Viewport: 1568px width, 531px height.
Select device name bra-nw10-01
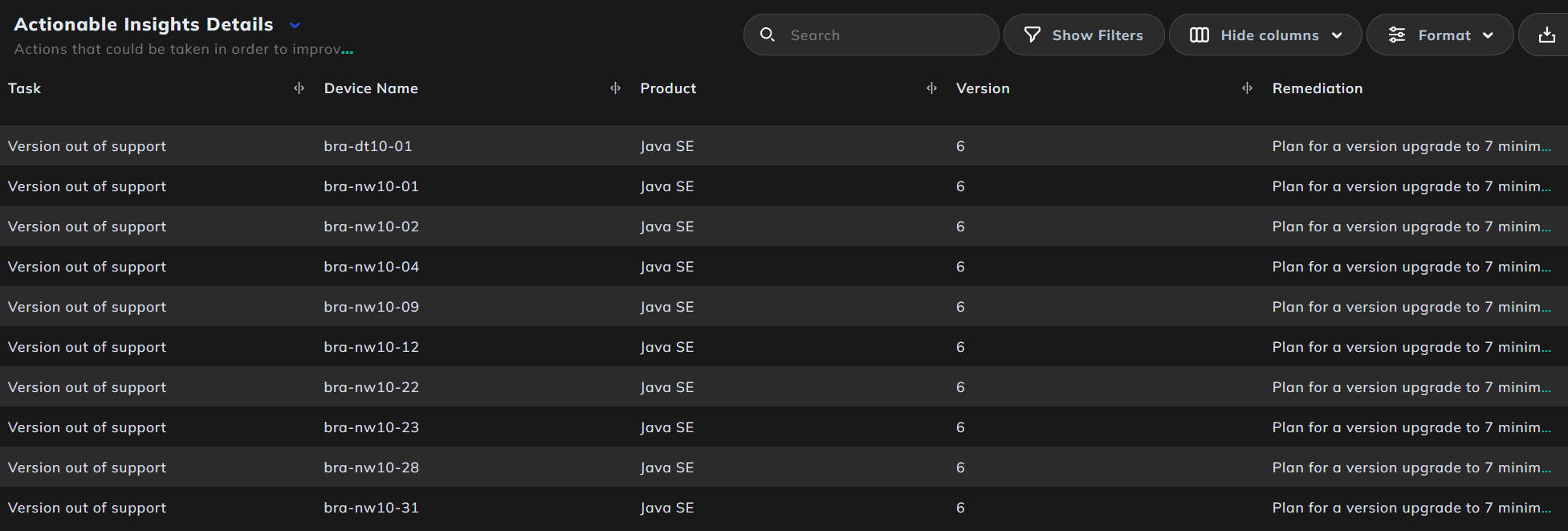(371, 186)
